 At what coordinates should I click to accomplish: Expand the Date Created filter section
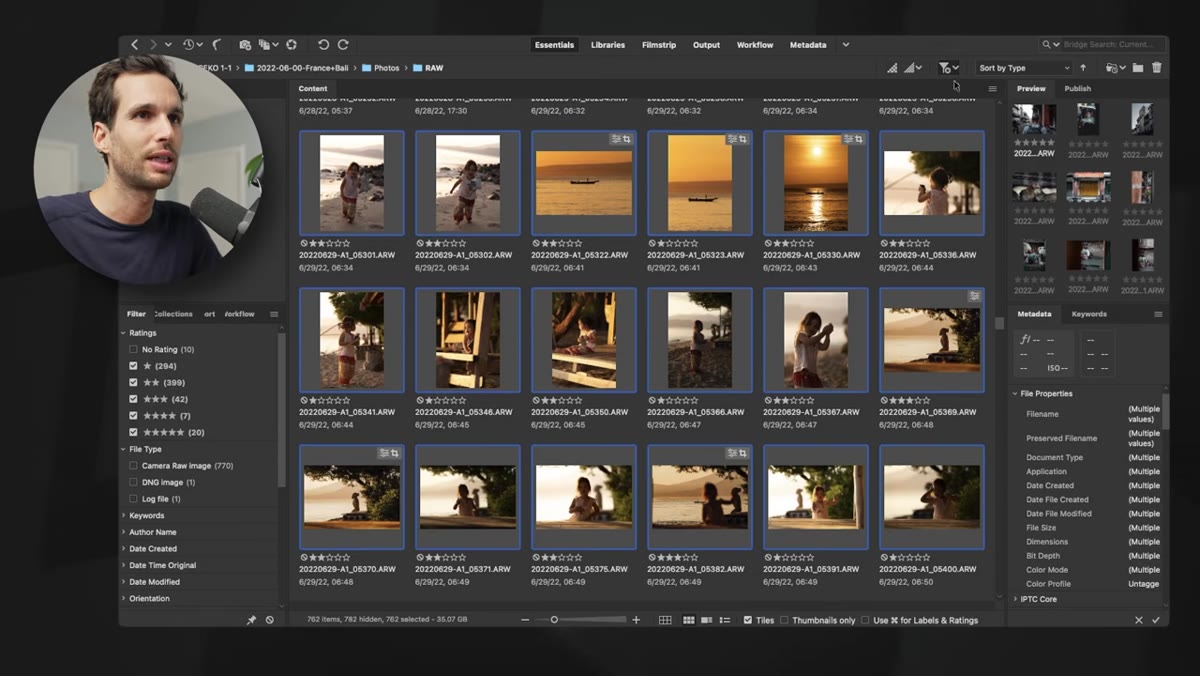[x=124, y=549]
